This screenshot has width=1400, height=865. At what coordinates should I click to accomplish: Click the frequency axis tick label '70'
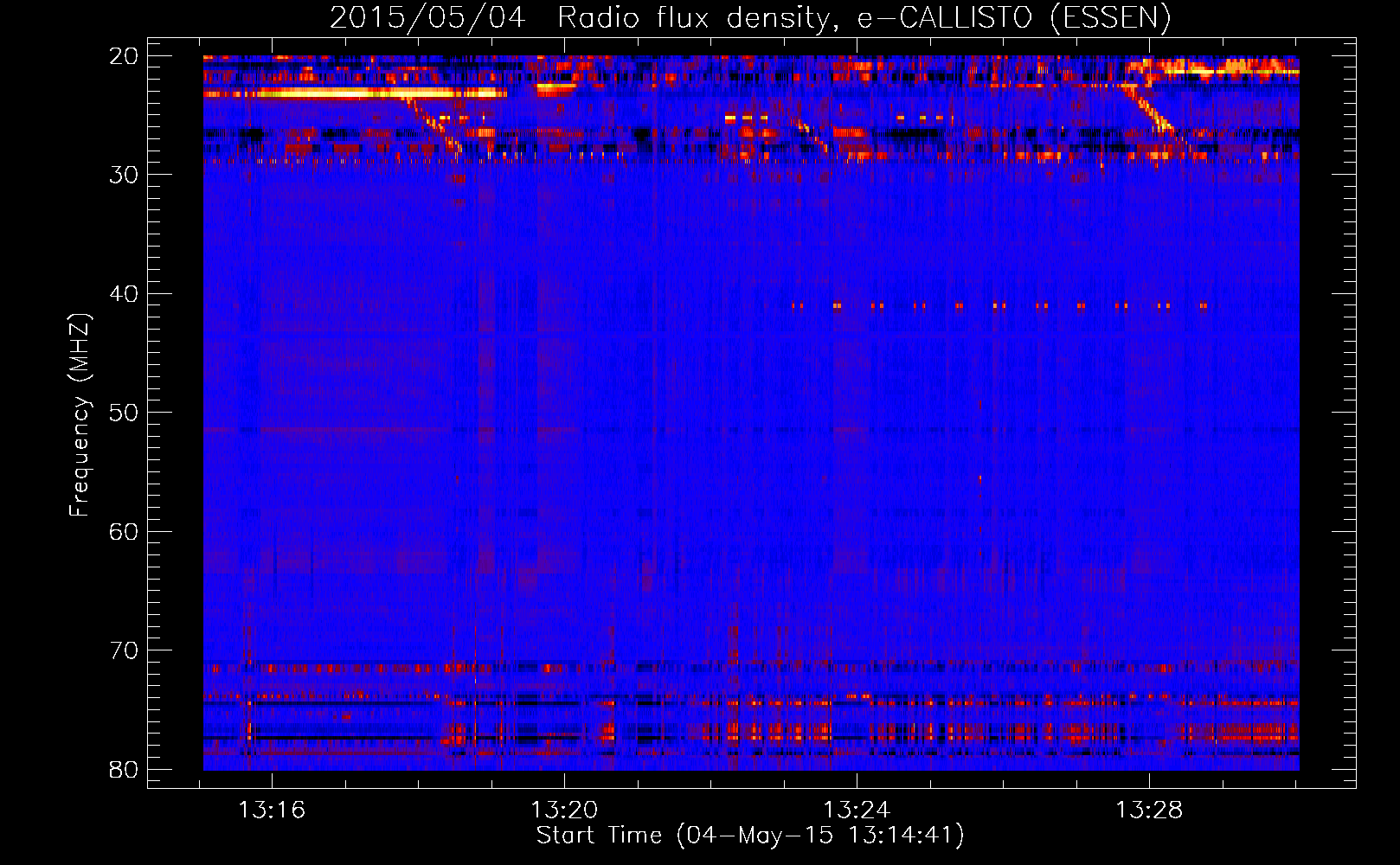(125, 650)
